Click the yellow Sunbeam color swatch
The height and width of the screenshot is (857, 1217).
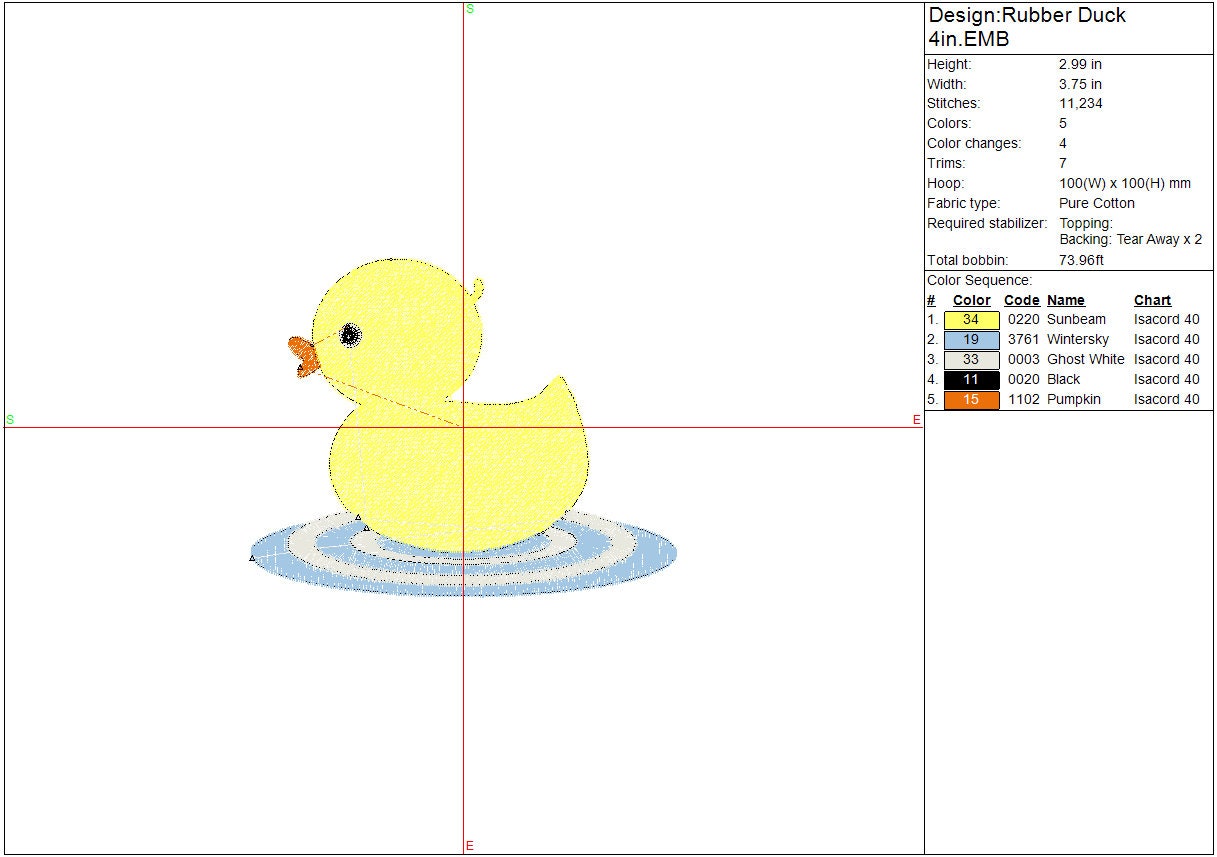[971, 320]
